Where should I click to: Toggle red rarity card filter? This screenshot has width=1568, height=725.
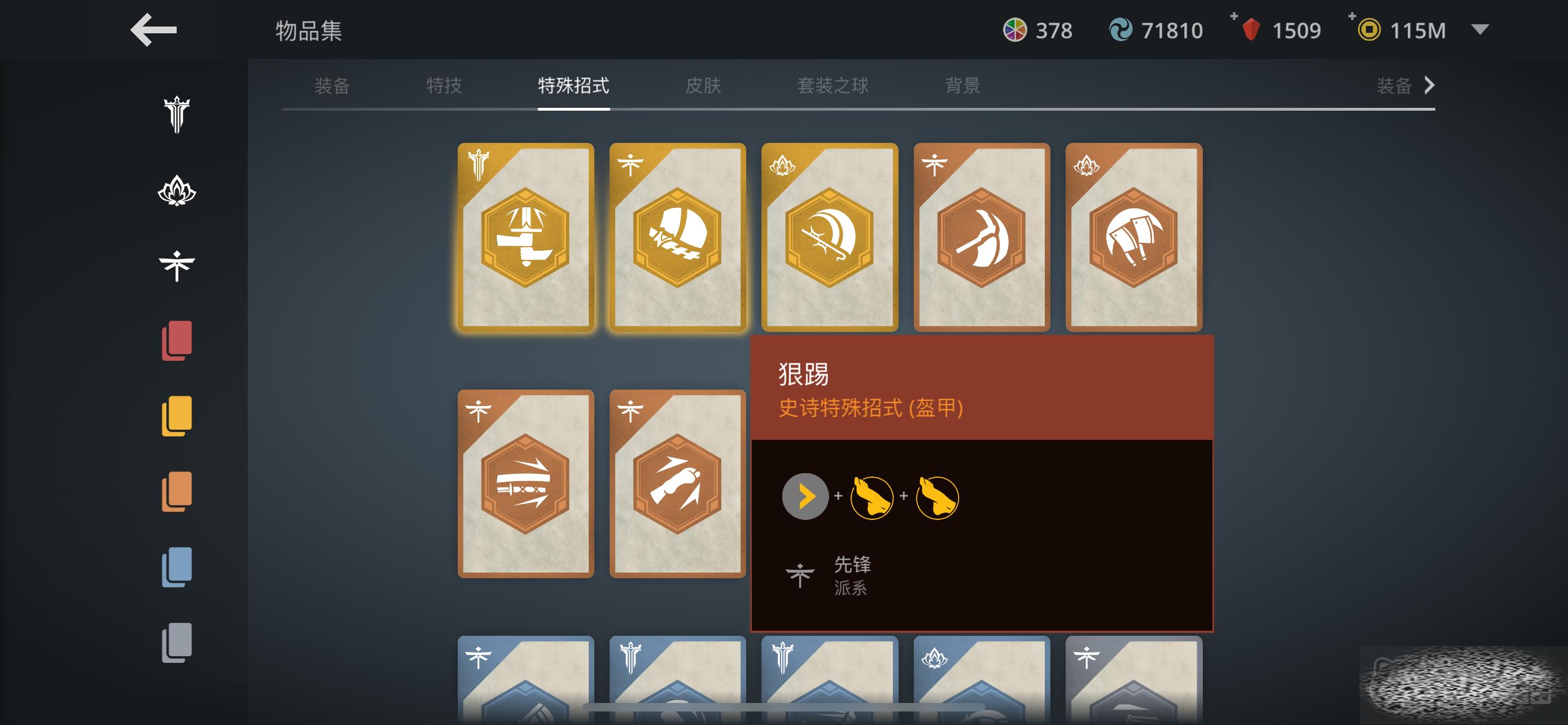pyautogui.click(x=177, y=341)
